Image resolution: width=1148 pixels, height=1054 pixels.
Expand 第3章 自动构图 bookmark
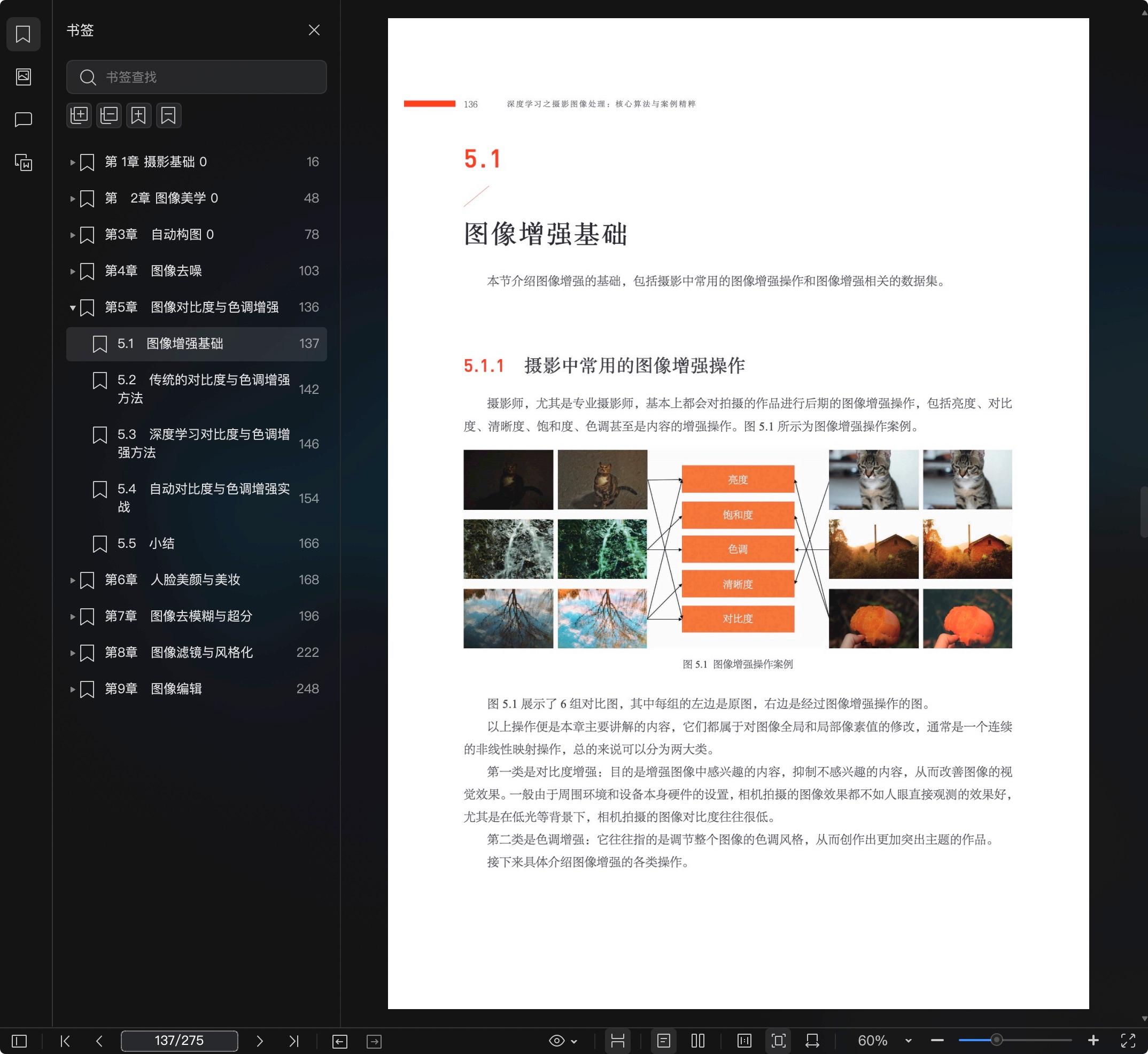coord(73,235)
